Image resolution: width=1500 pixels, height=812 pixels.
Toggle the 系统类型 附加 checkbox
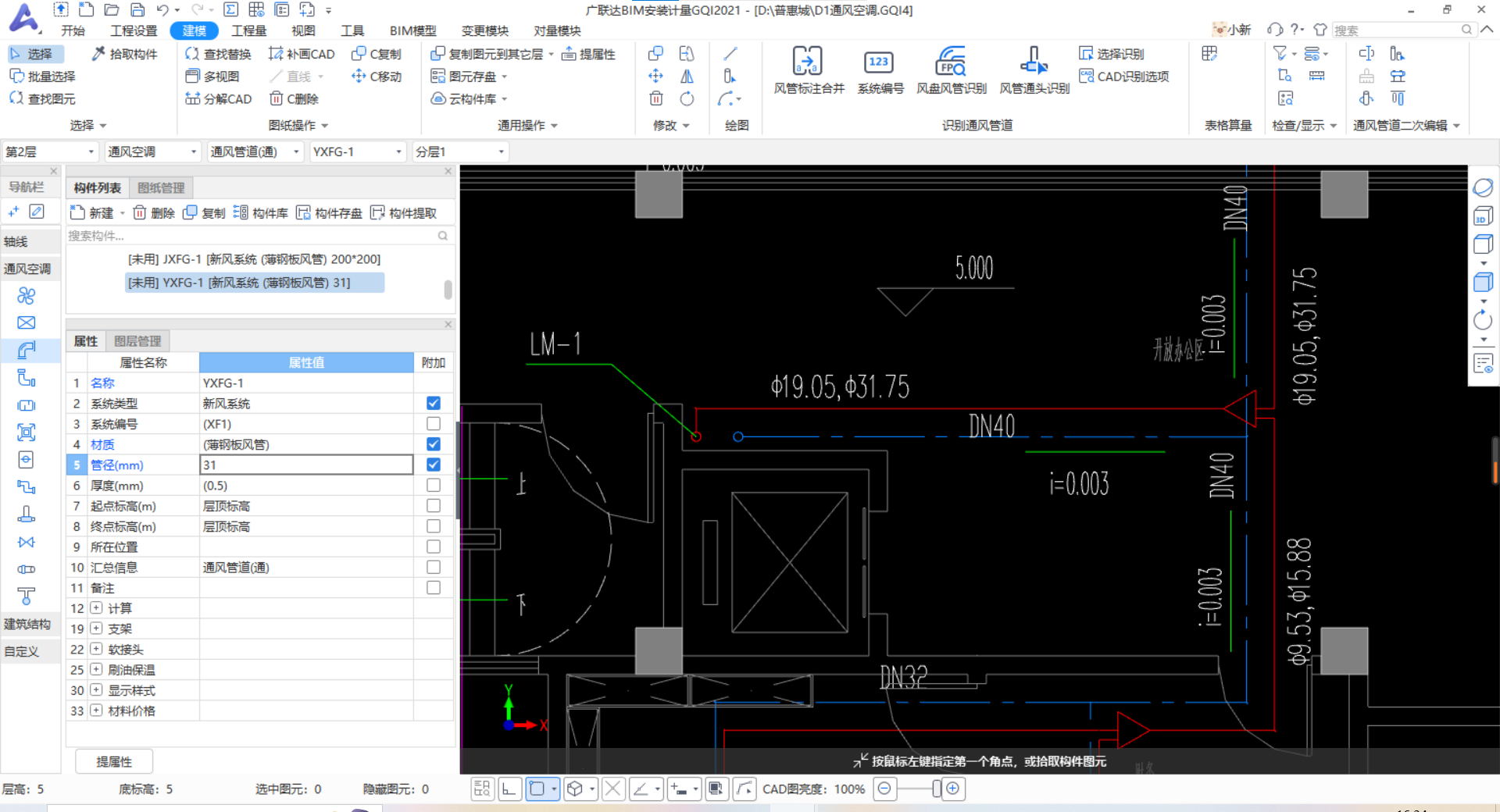click(x=434, y=404)
